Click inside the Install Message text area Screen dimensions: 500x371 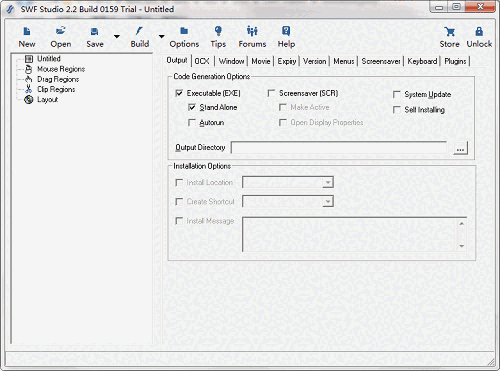pos(350,234)
